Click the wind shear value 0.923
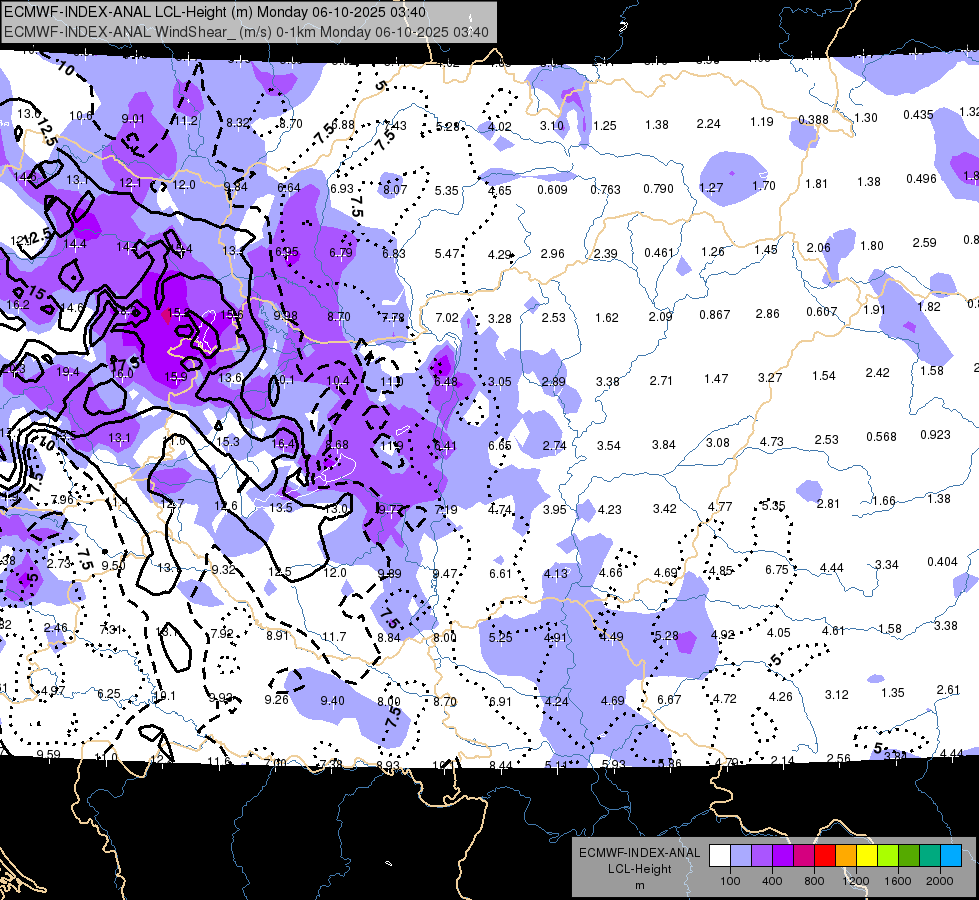The height and width of the screenshot is (900, 979). coord(935,435)
